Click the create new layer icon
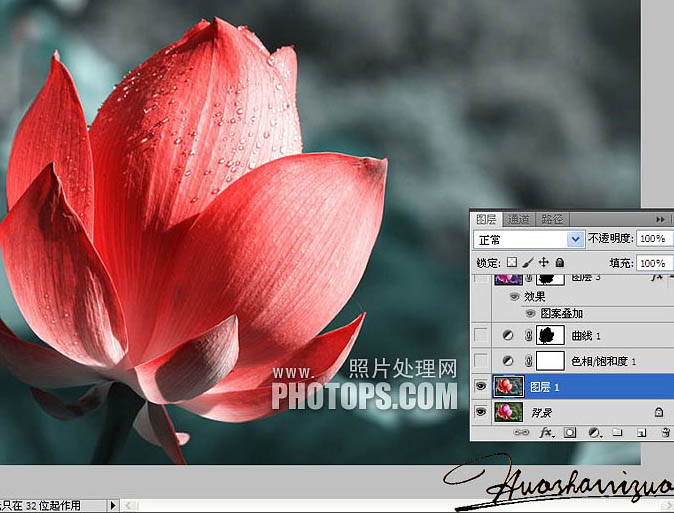 (x=640, y=433)
